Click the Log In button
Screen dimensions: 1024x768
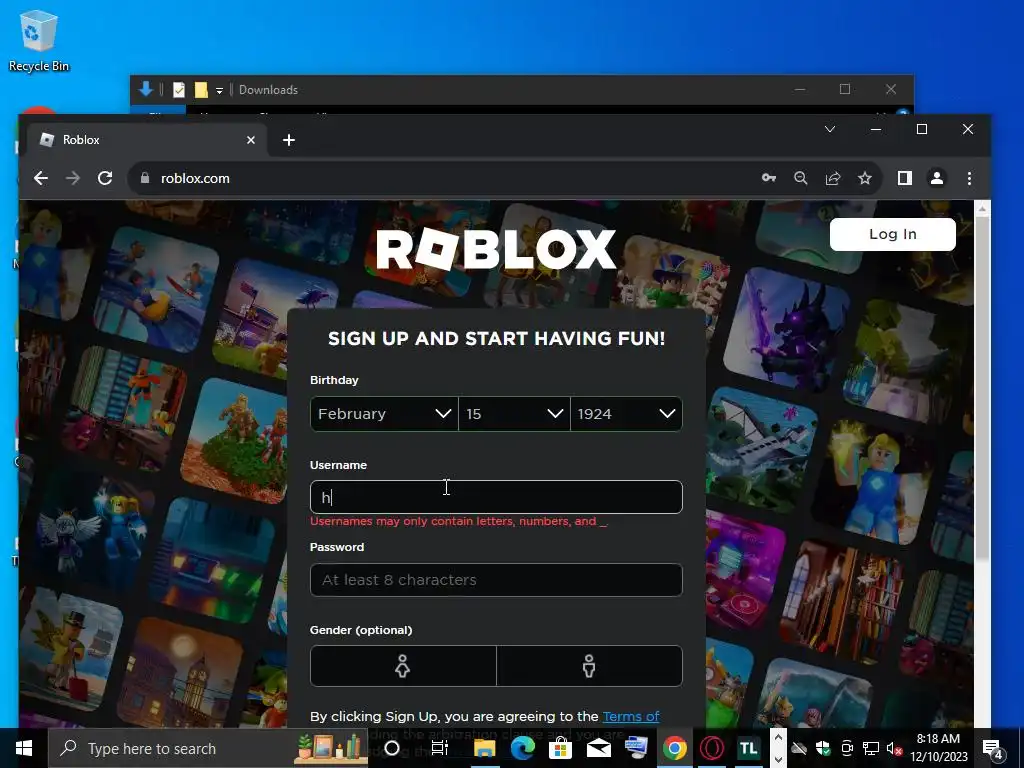coord(893,234)
